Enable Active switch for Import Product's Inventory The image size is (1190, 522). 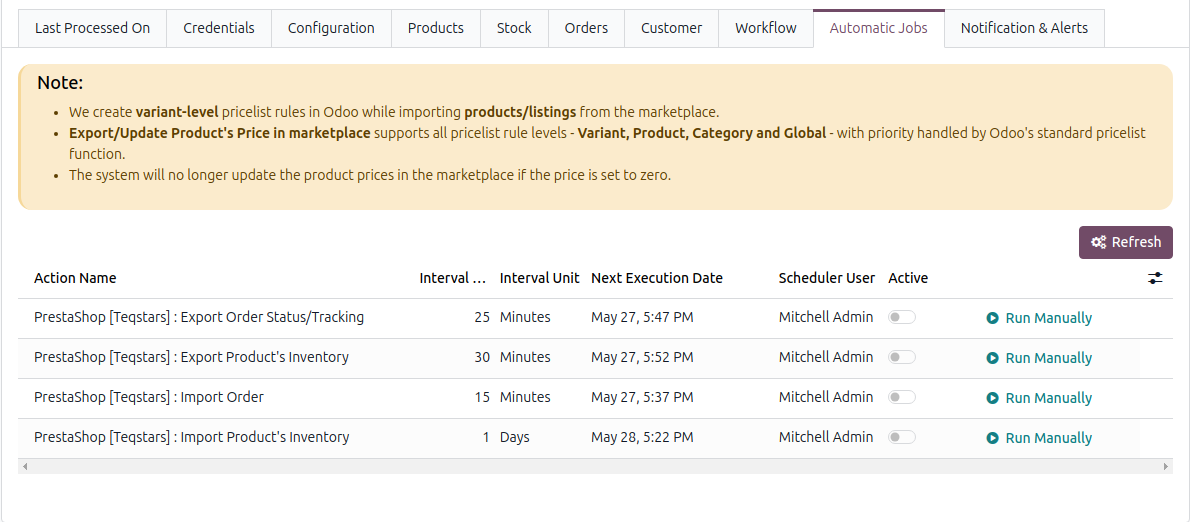(x=902, y=437)
